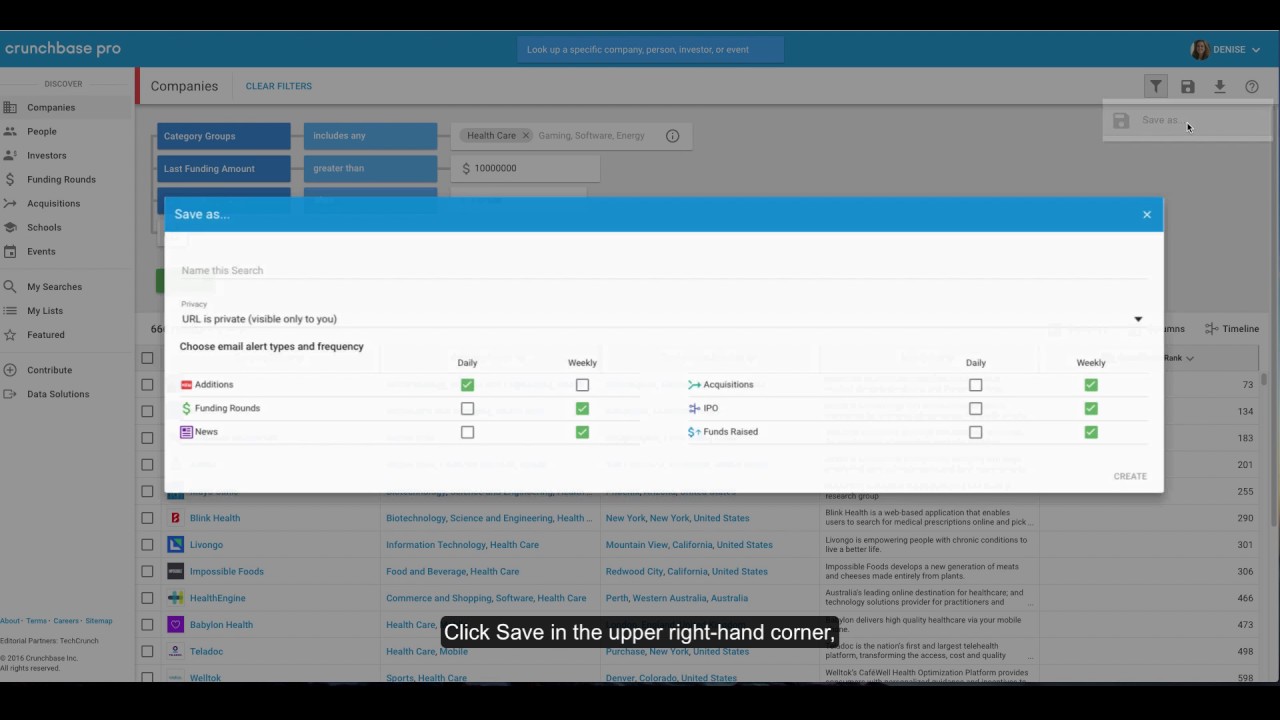Image resolution: width=1280 pixels, height=720 pixels.
Task: Click the info icon beside Health Care filter
Action: click(672, 136)
